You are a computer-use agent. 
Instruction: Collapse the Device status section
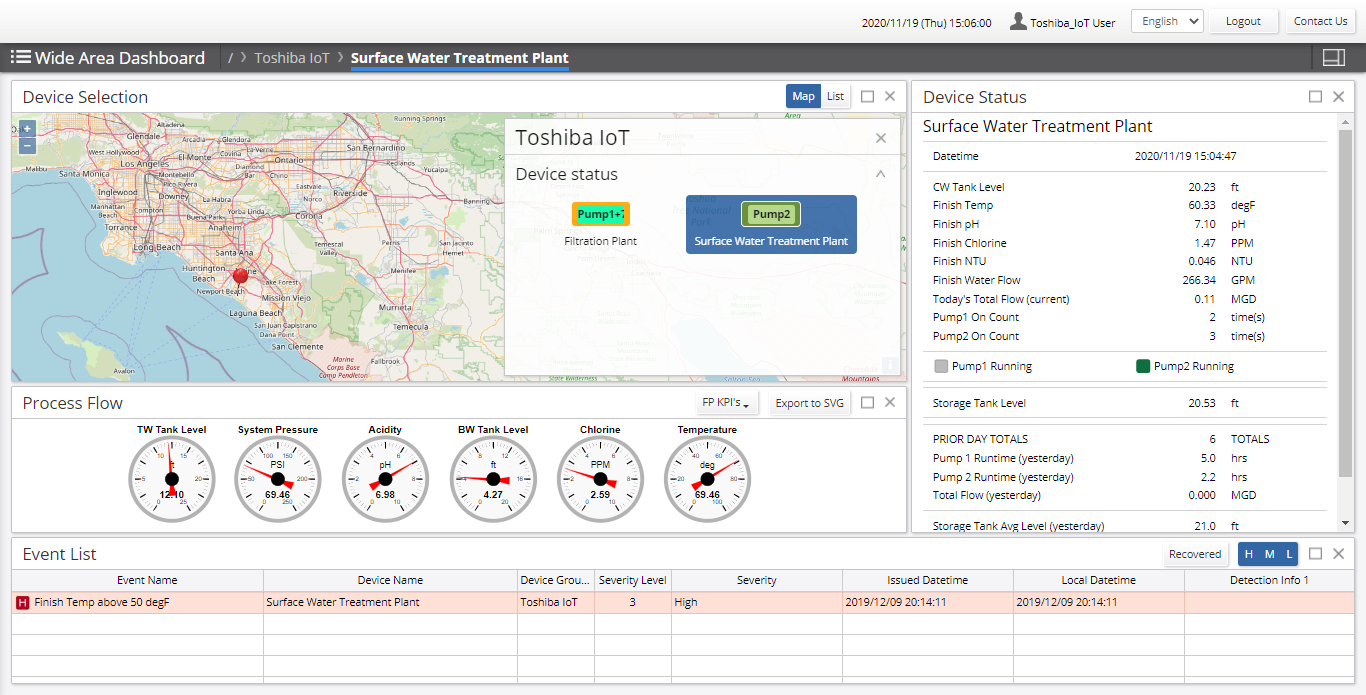click(880, 174)
